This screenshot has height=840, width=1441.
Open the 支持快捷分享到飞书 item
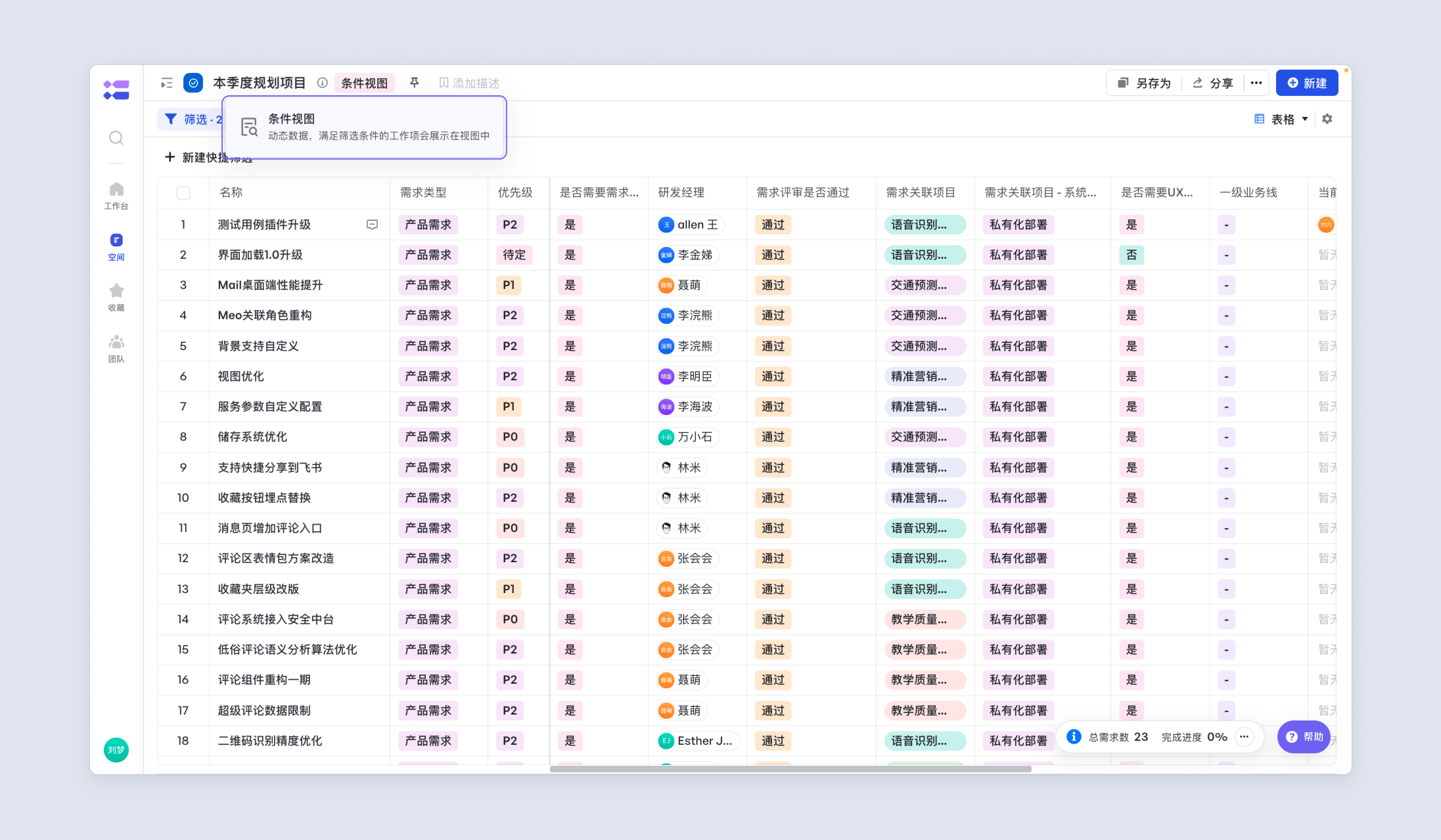click(270, 467)
